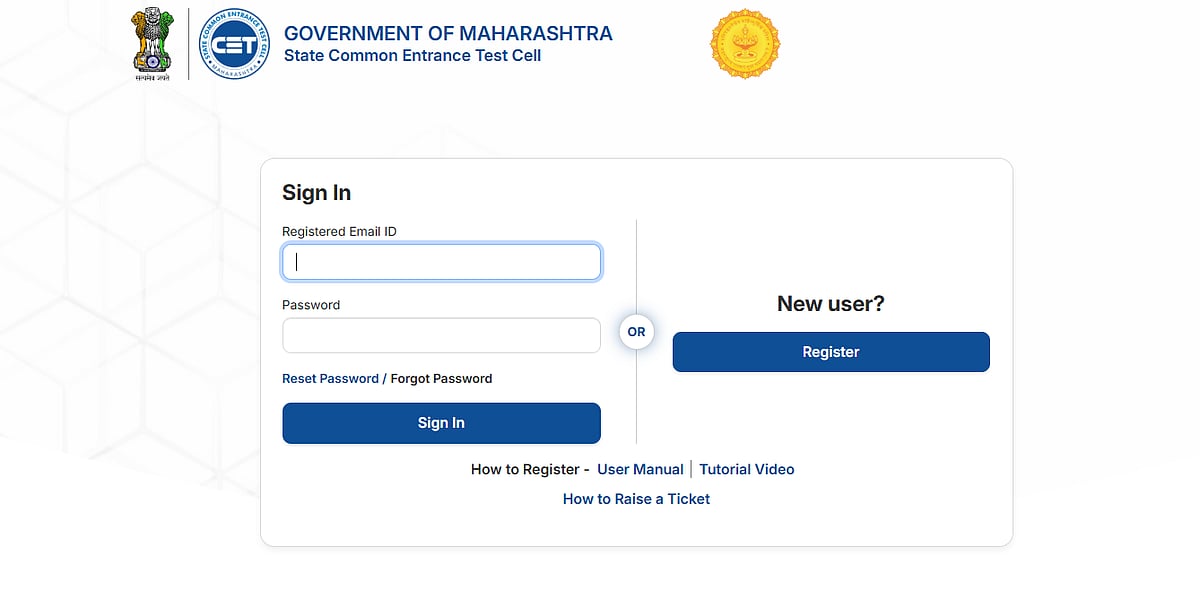Open the User Manual link

[x=640, y=469]
